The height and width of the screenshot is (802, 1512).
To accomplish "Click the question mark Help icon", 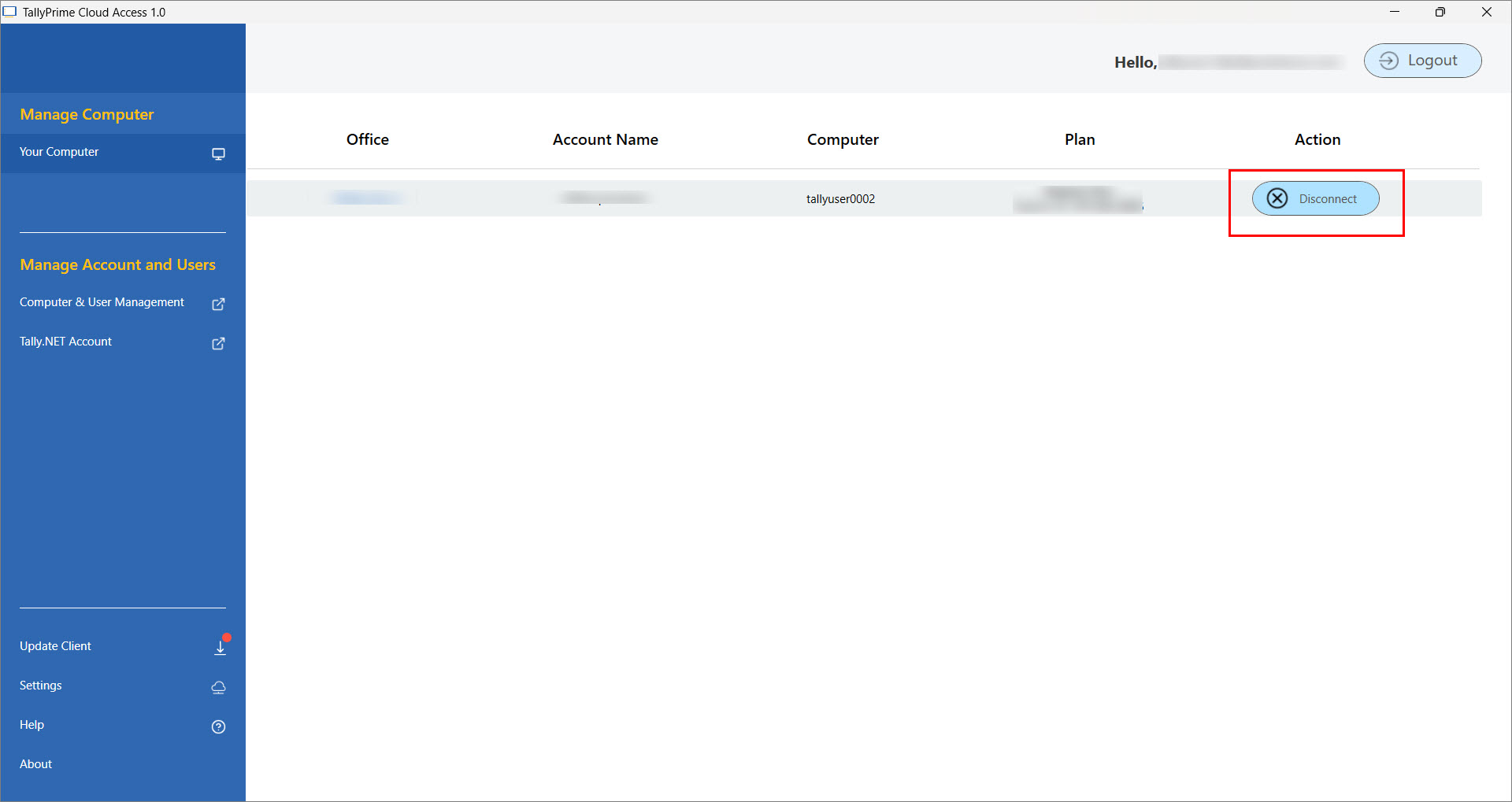I will 218,726.
